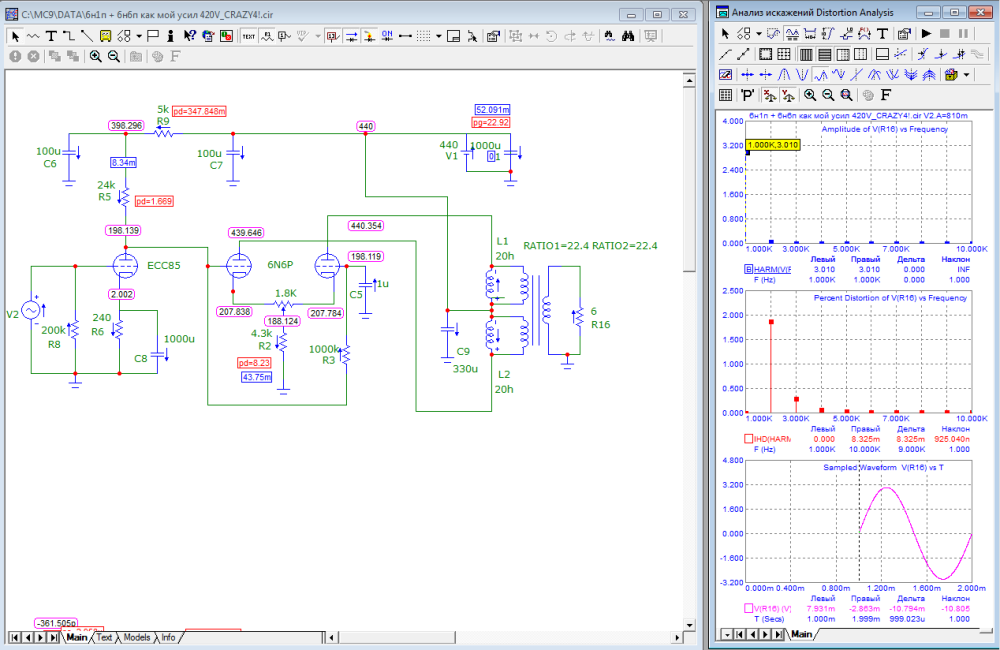Click the Peak cursor icon in analysis toolbar
Screen dimensions: 1000x650
click(x=784, y=75)
